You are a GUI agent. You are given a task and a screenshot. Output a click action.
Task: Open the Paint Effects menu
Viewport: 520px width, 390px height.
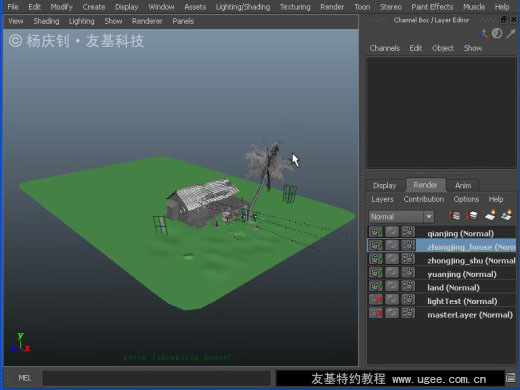(432, 7)
